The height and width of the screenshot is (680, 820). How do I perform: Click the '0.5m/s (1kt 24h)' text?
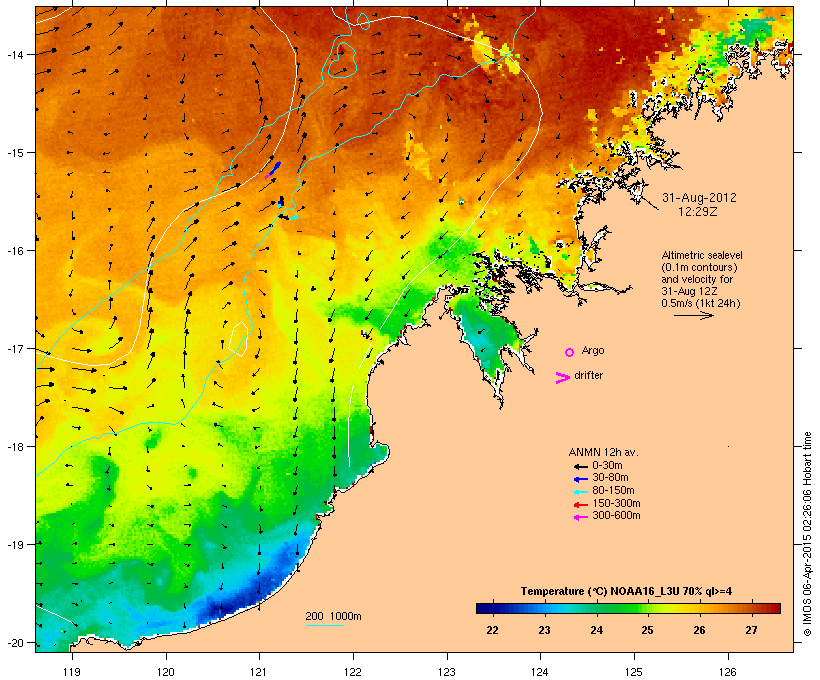[x=701, y=303]
